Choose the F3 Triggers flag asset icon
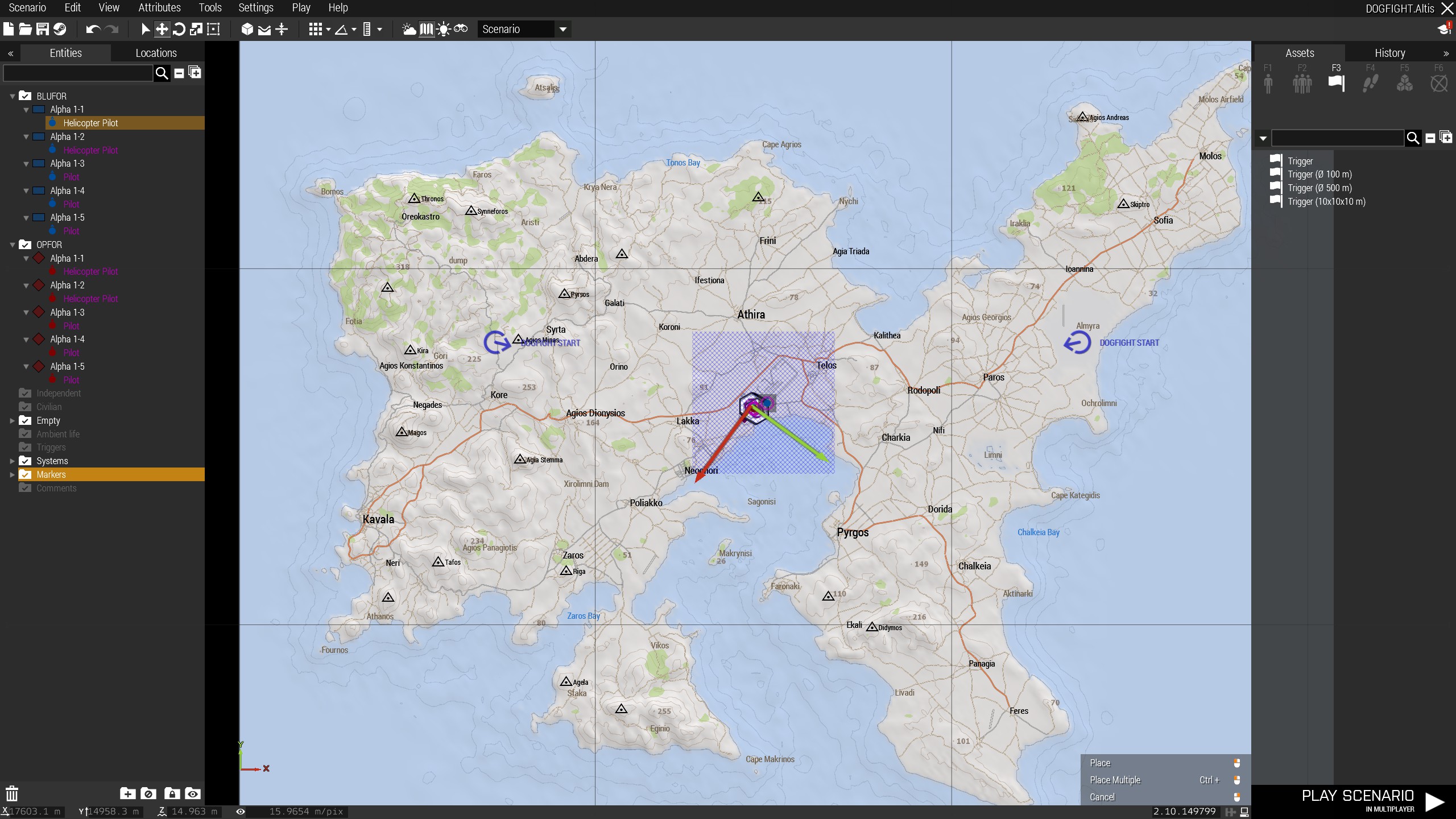 pos(1336,83)
